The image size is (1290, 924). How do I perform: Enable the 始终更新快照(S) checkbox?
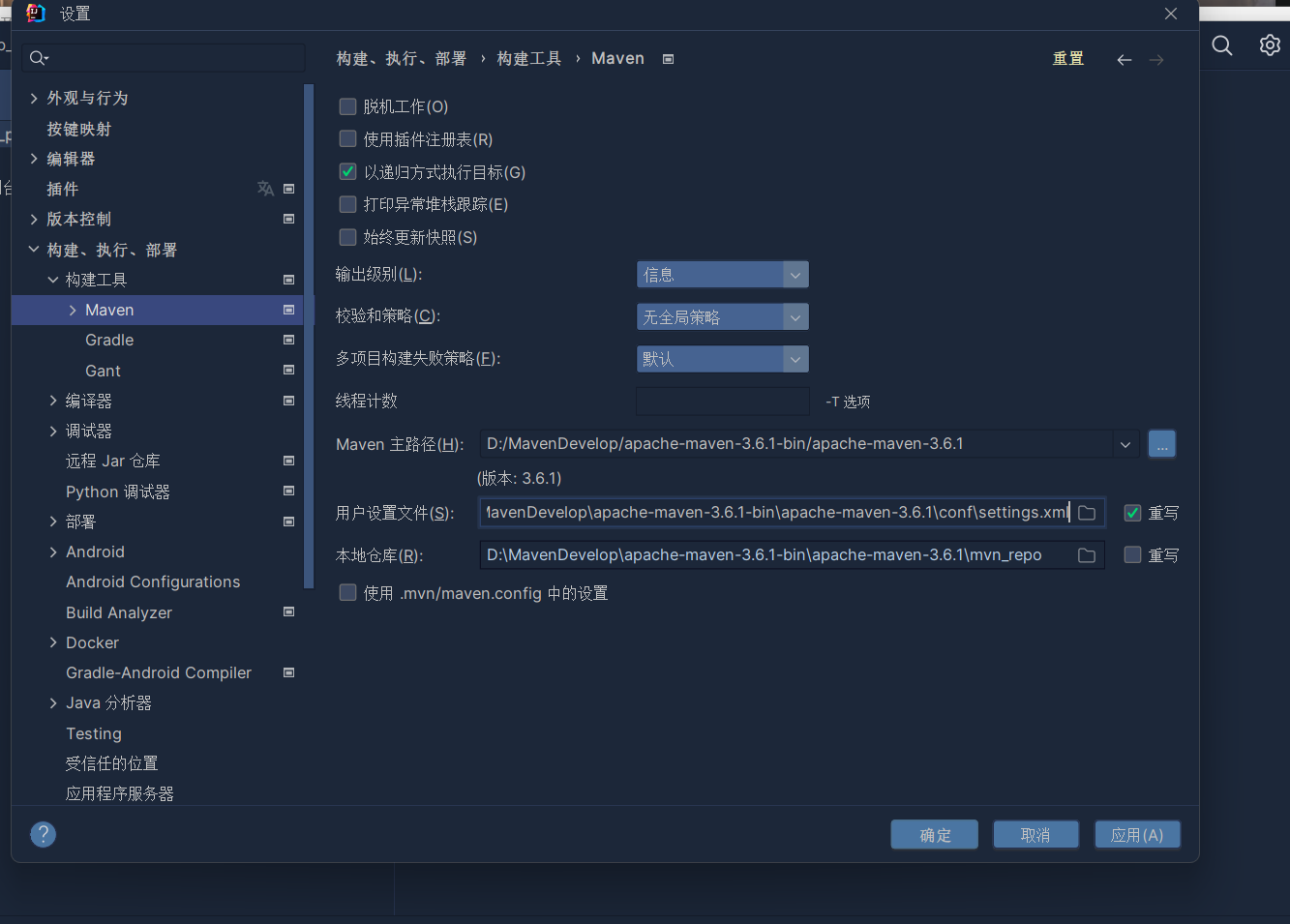(347, 237)
